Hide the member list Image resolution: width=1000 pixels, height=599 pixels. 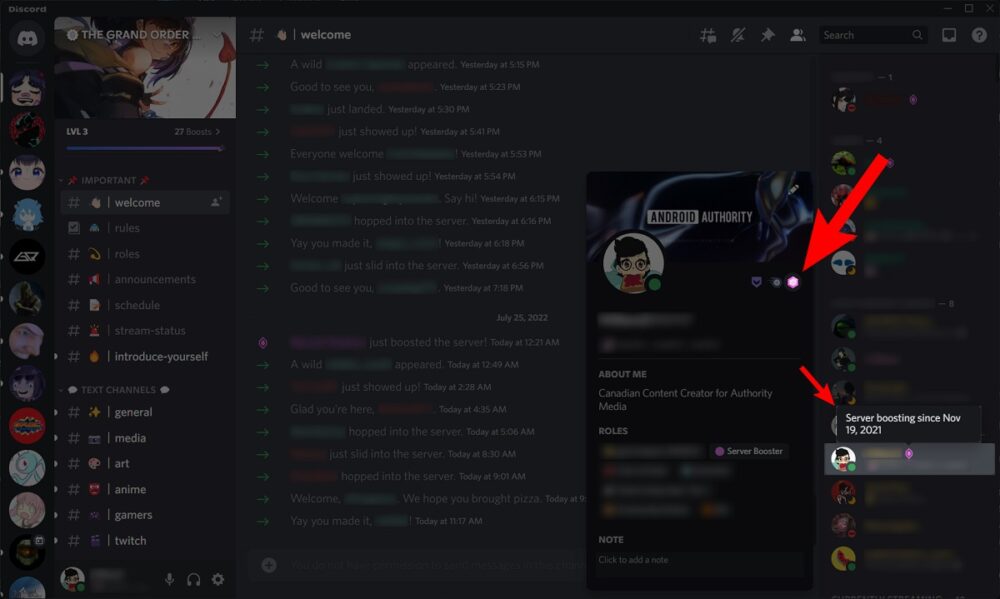(x=797, y=34)
